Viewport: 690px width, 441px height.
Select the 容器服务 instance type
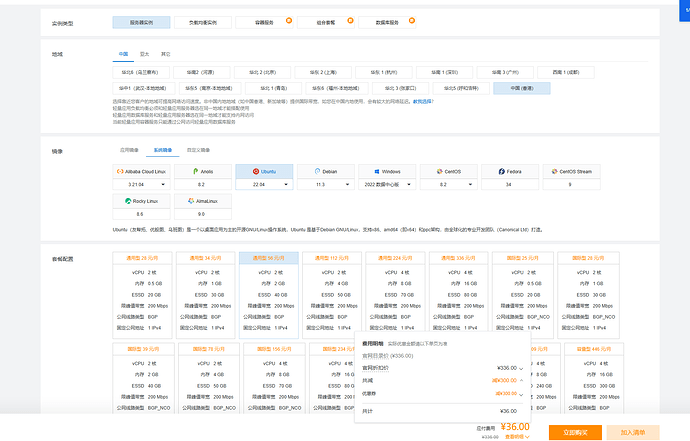[264, 22]
